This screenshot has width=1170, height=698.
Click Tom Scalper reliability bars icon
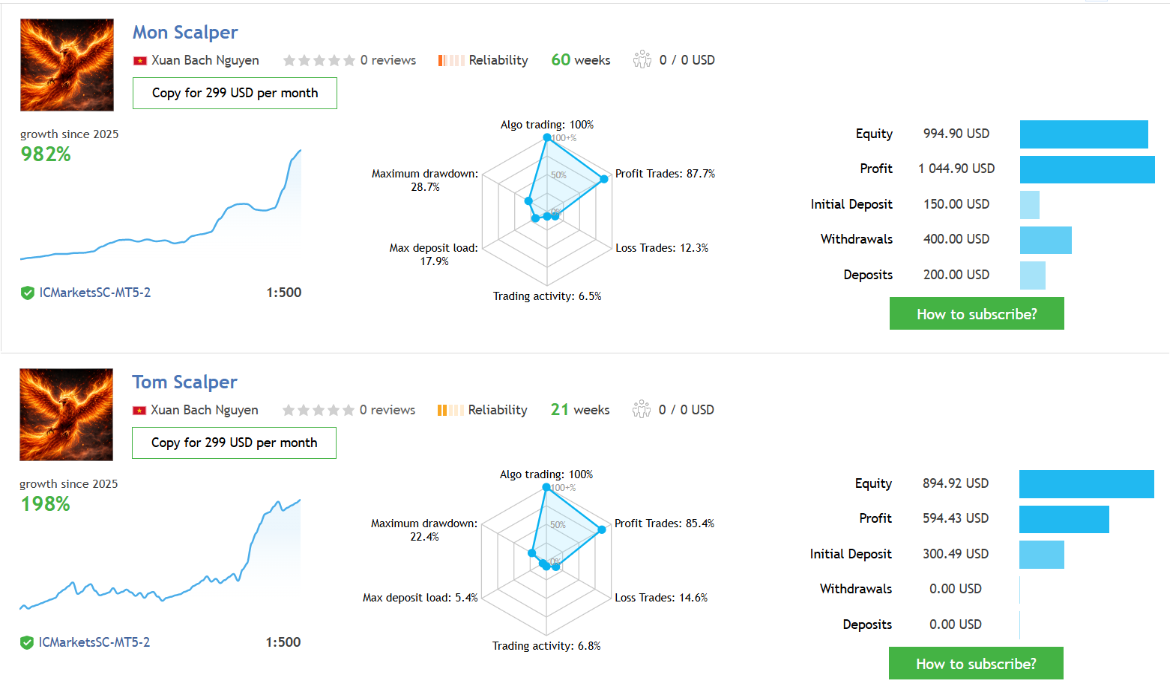pyautogui.click(x=450, y=410)
